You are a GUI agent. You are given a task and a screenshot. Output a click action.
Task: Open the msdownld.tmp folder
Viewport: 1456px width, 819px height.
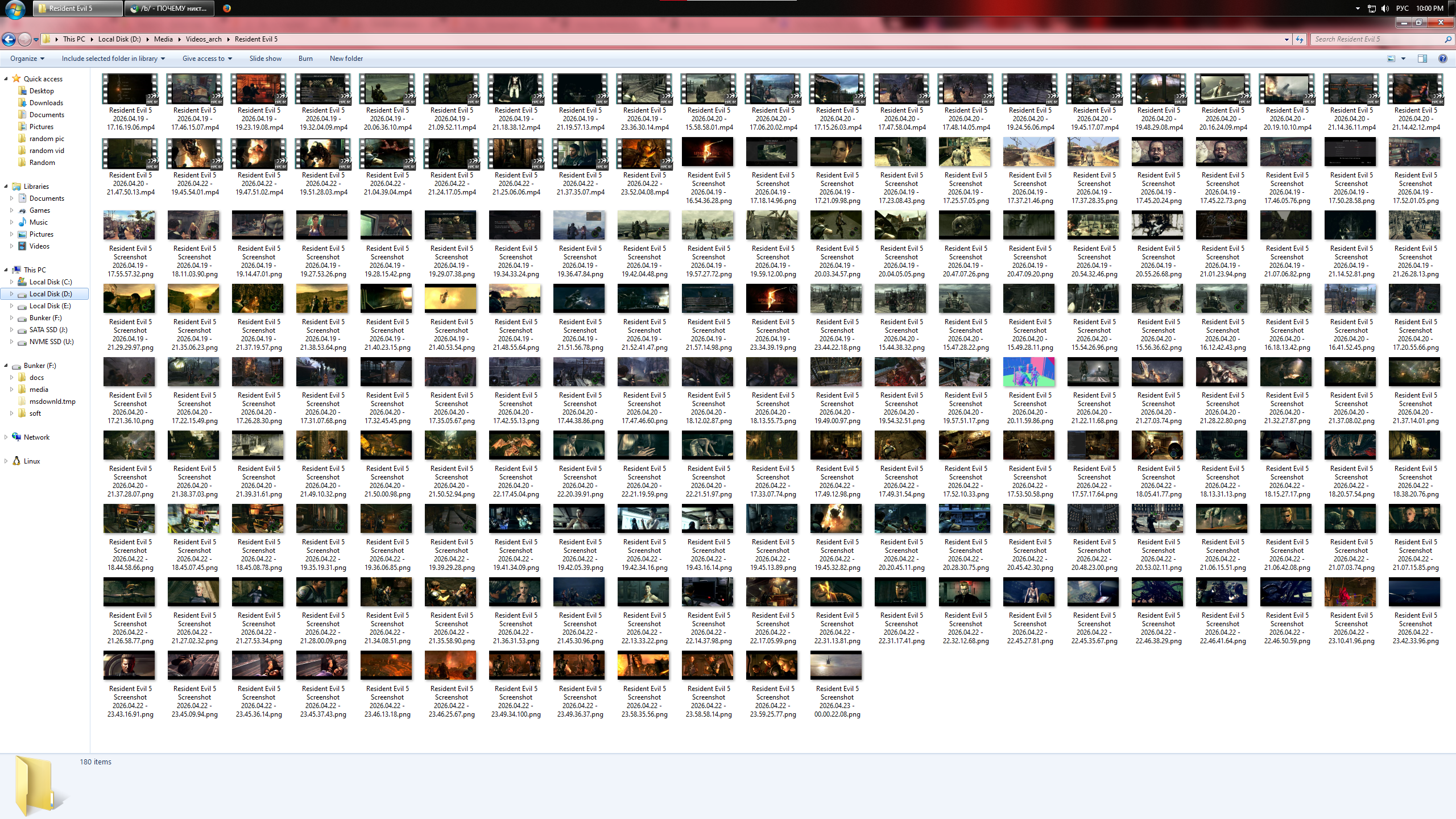click(x=47, y=402)
